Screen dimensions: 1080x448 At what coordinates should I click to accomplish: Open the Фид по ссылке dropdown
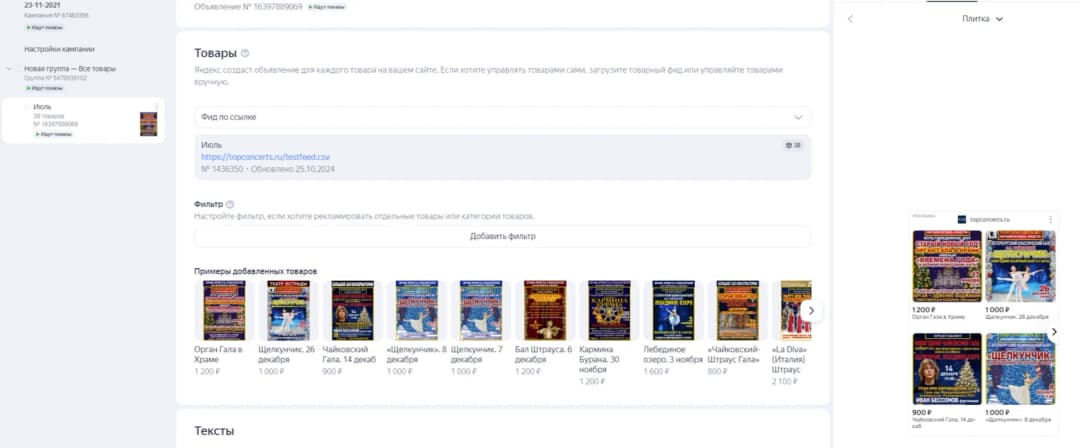click(502, 117)
